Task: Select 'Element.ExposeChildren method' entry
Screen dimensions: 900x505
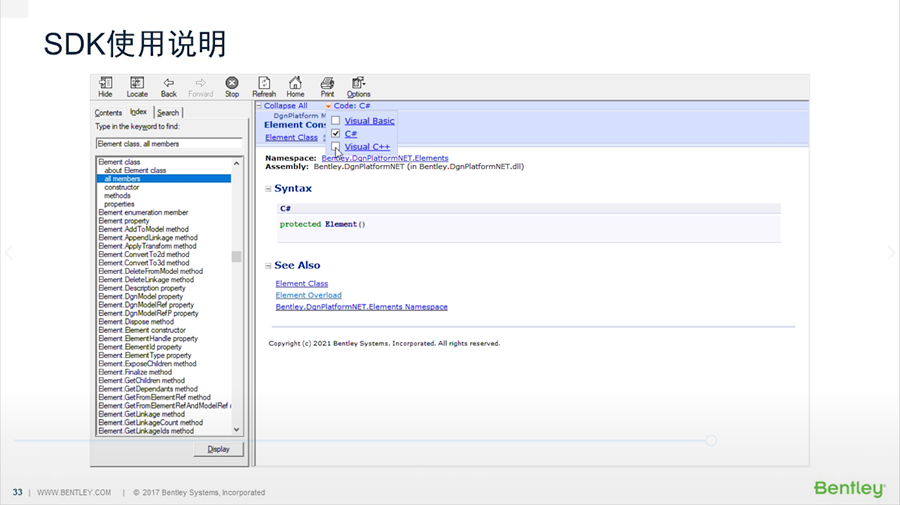Action: pyautogui.click(x=147, y=364)
